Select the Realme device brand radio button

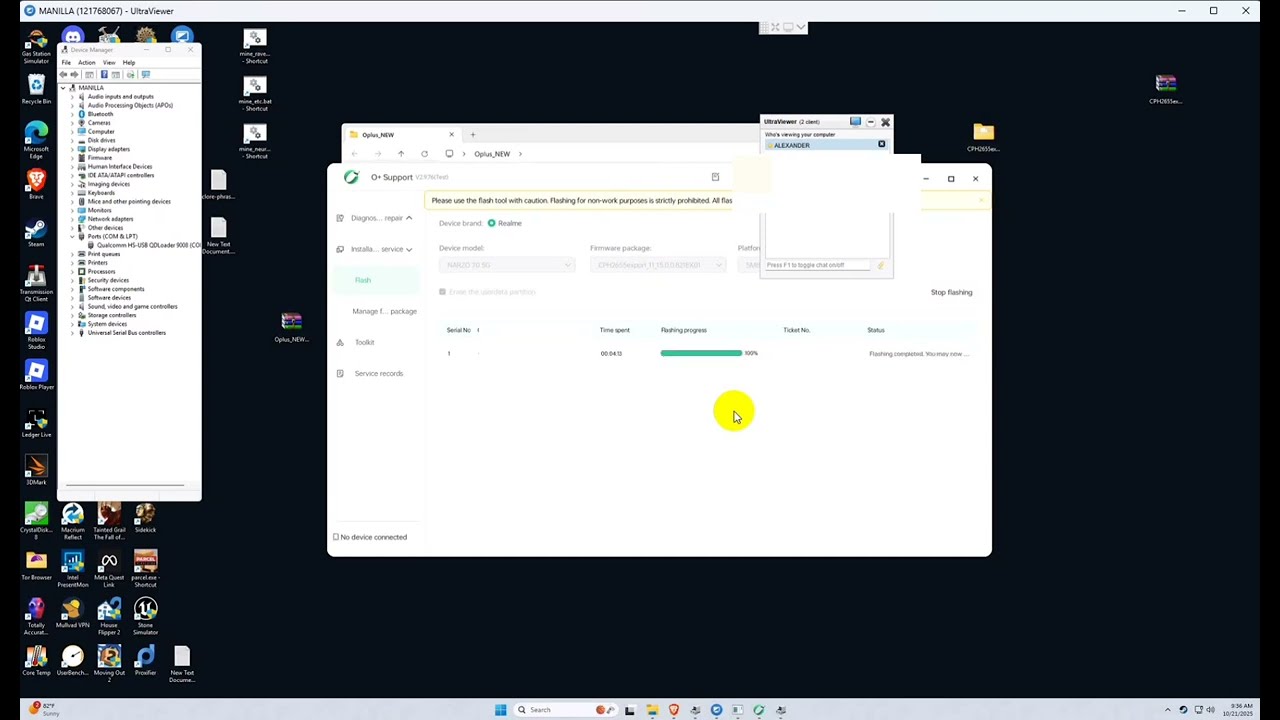click(491, 223)
